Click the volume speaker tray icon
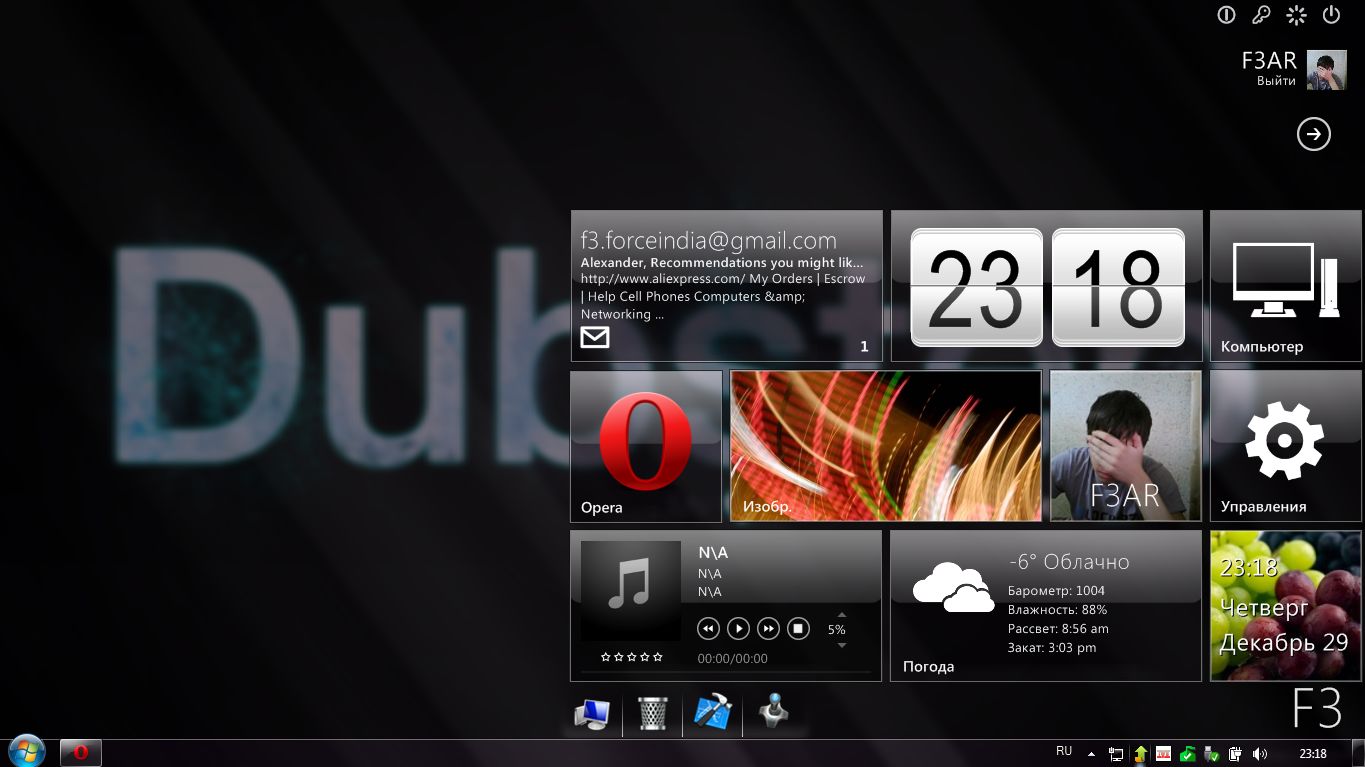The height and width of the screenshot is (767, 1365). click(x=1259, y=754)
